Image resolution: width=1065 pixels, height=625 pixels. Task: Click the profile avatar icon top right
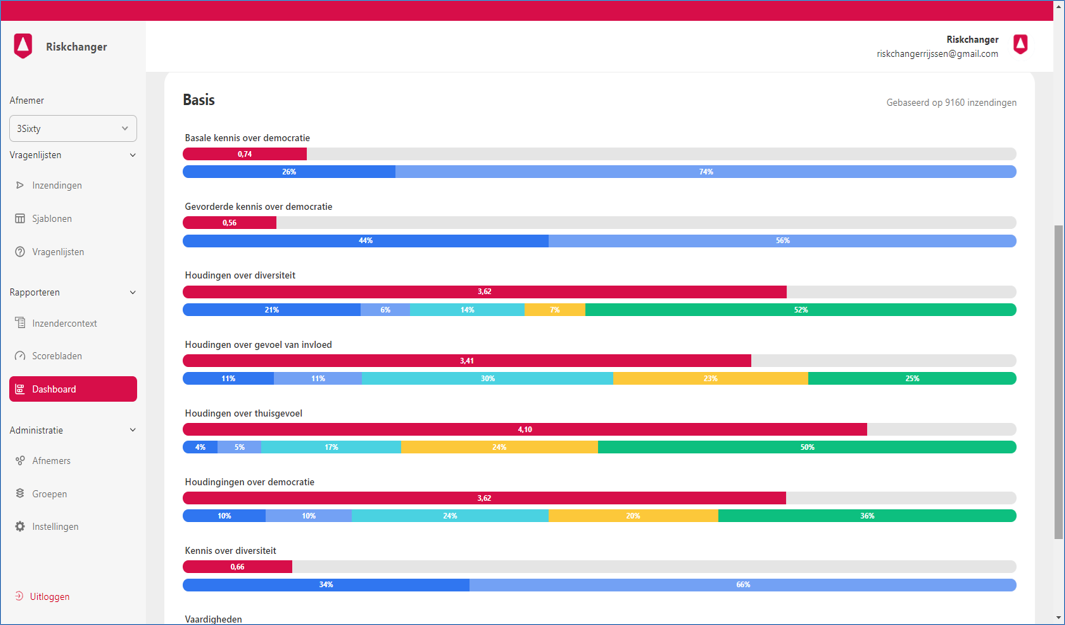point(1020,45)
